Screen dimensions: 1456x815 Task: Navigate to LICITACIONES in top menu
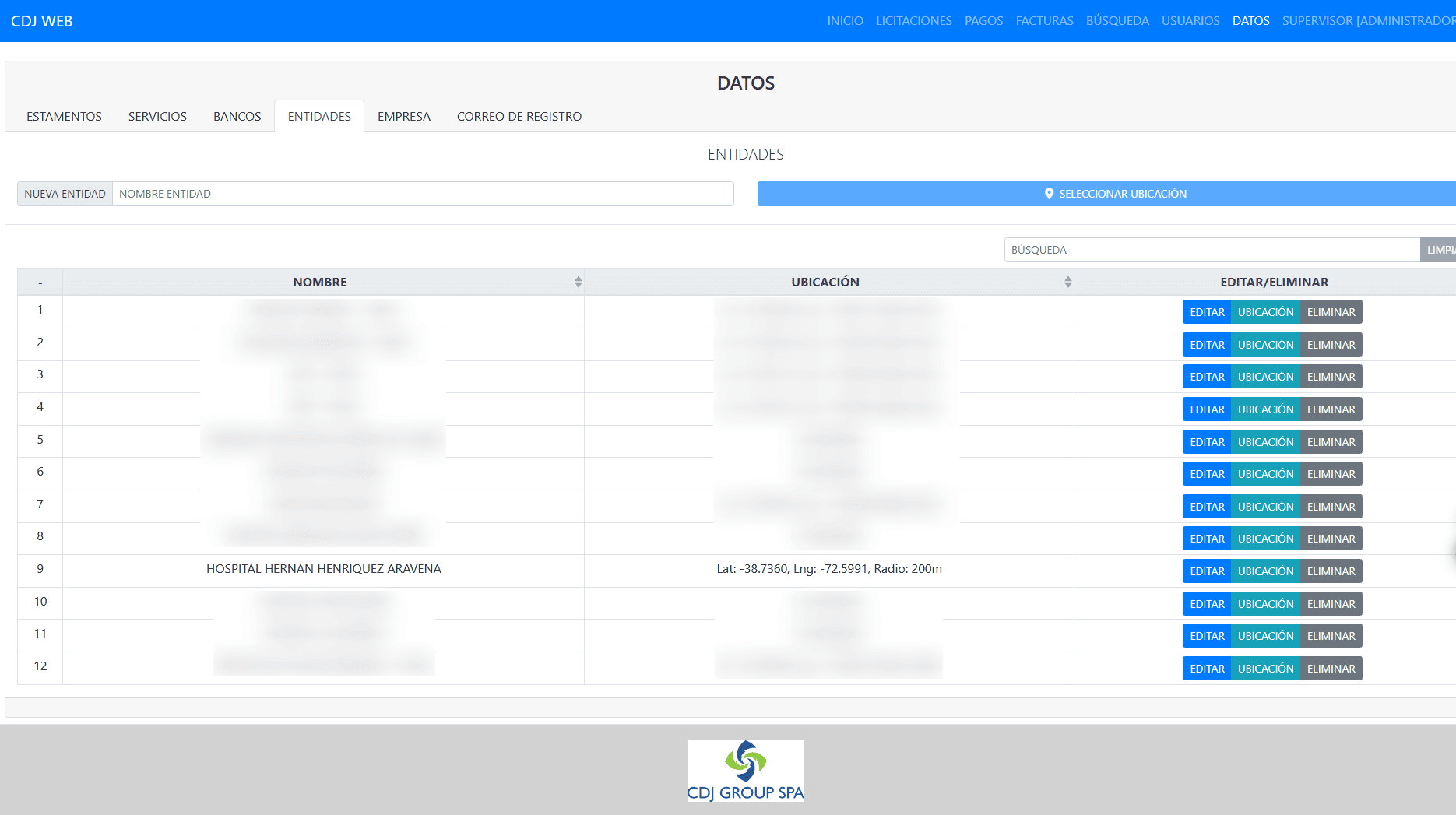(x=913, y=21)
